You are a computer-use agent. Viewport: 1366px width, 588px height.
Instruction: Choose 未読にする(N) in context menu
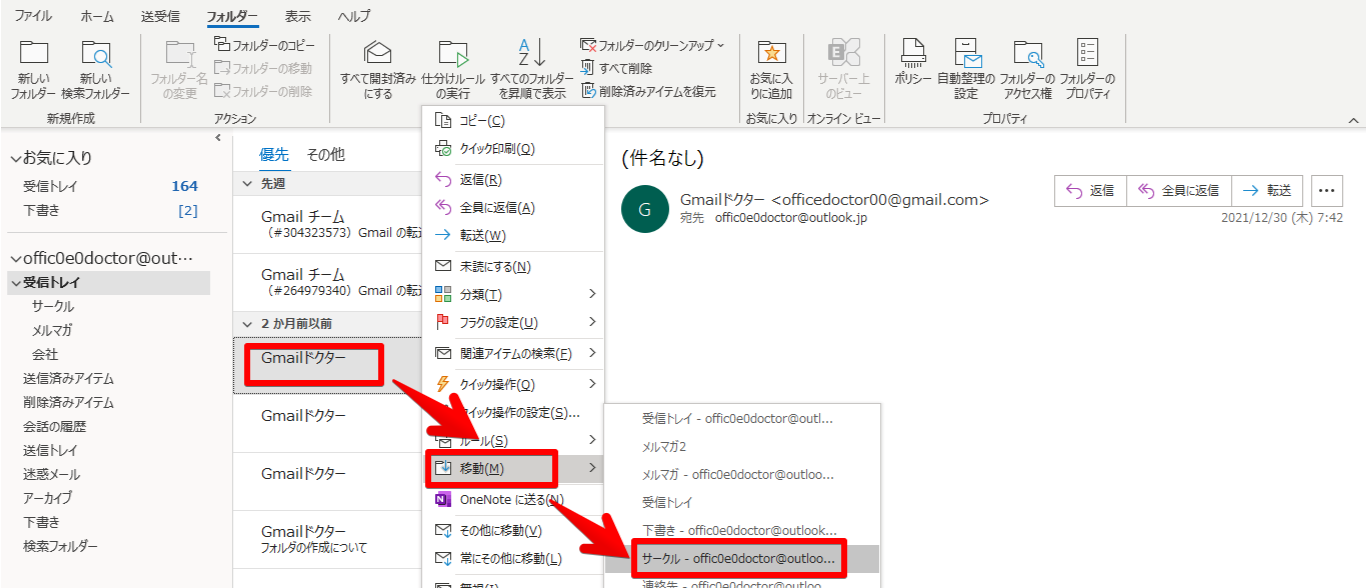click(514, 266)
